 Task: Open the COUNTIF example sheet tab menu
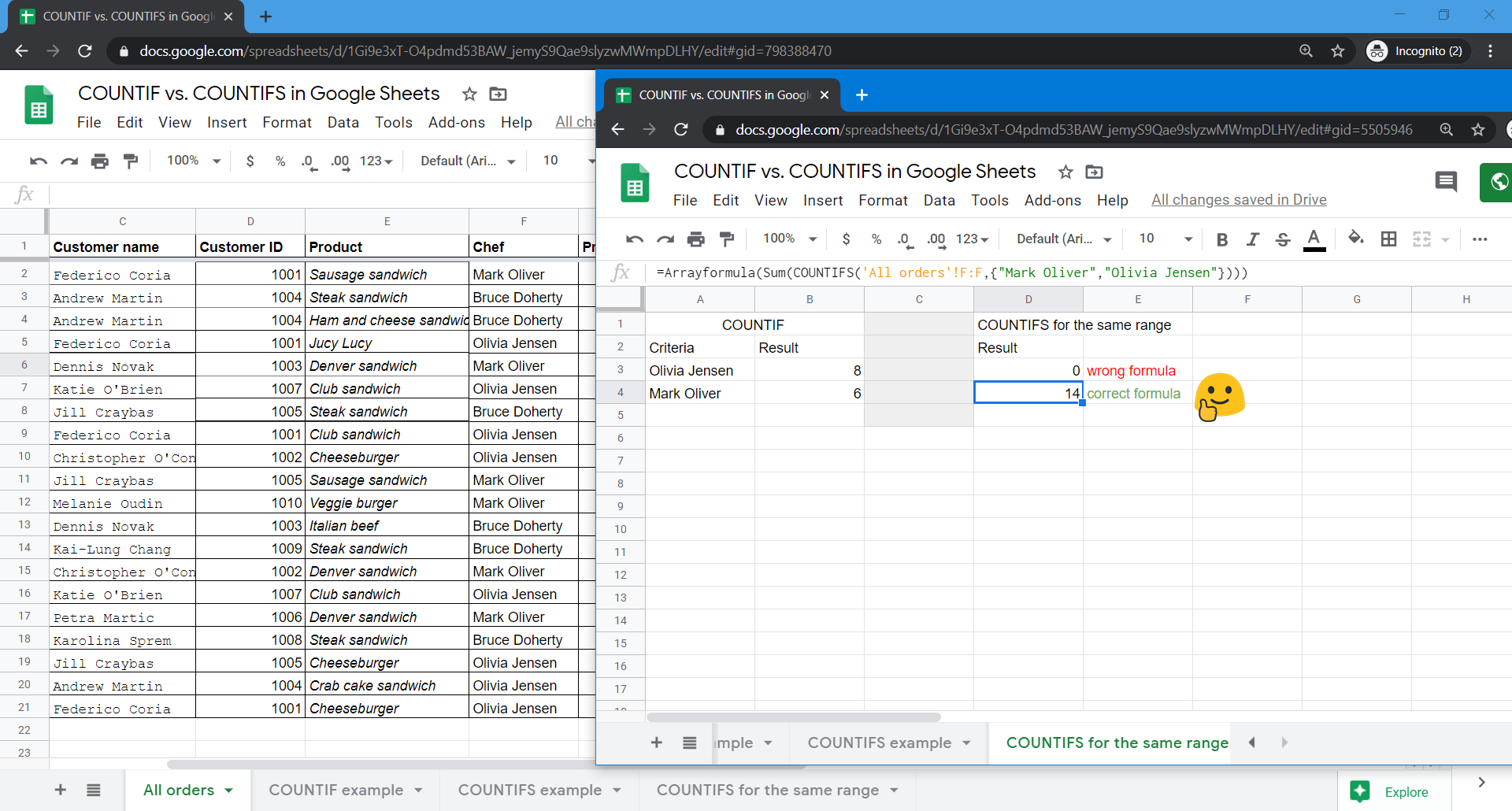[417, 790]
